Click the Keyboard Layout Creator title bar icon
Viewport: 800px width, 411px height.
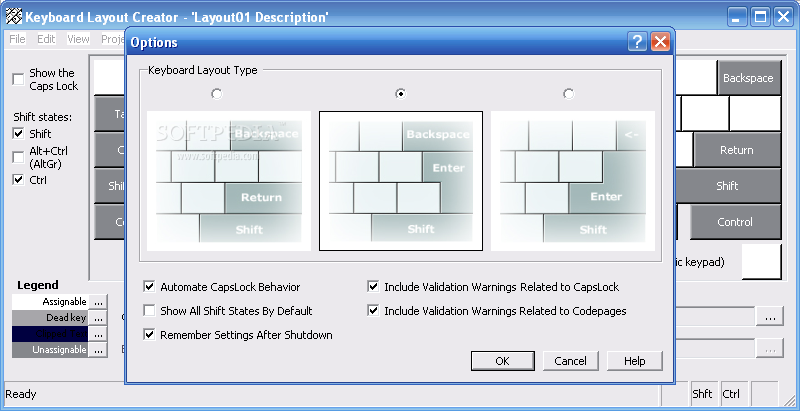click(x=14, y=17)
